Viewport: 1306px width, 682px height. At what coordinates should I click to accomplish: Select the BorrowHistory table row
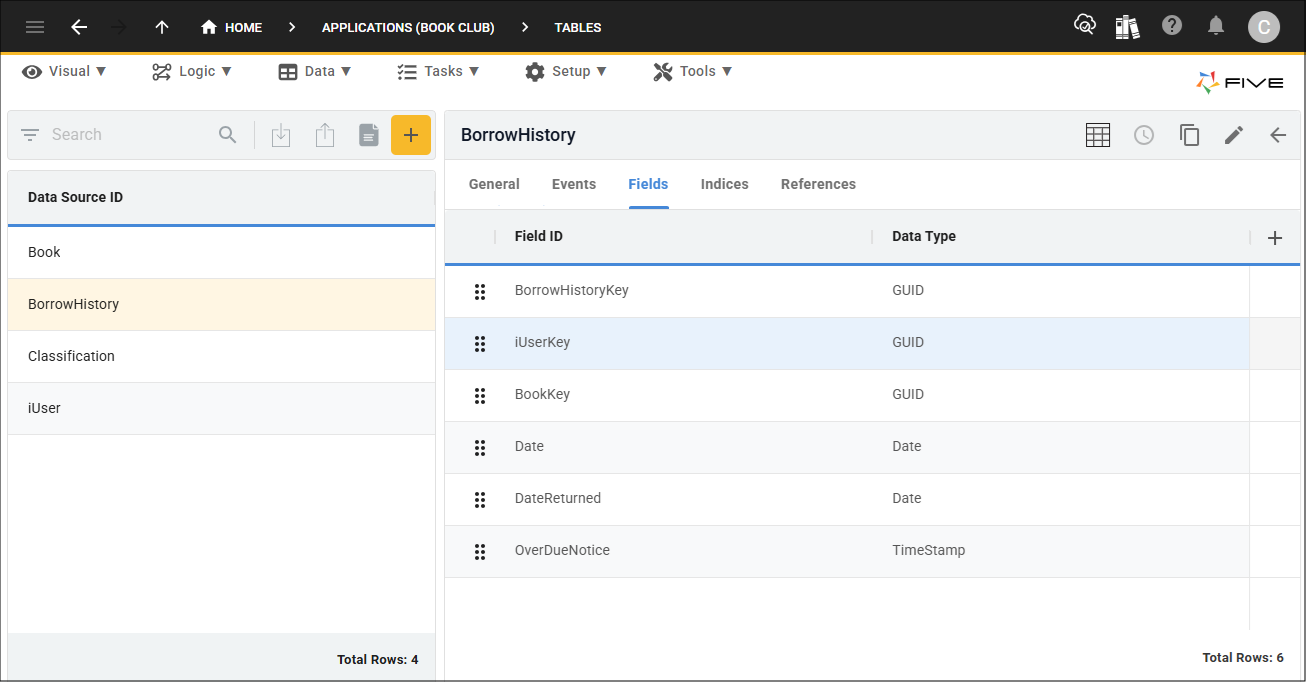click(x=221, y=304)
